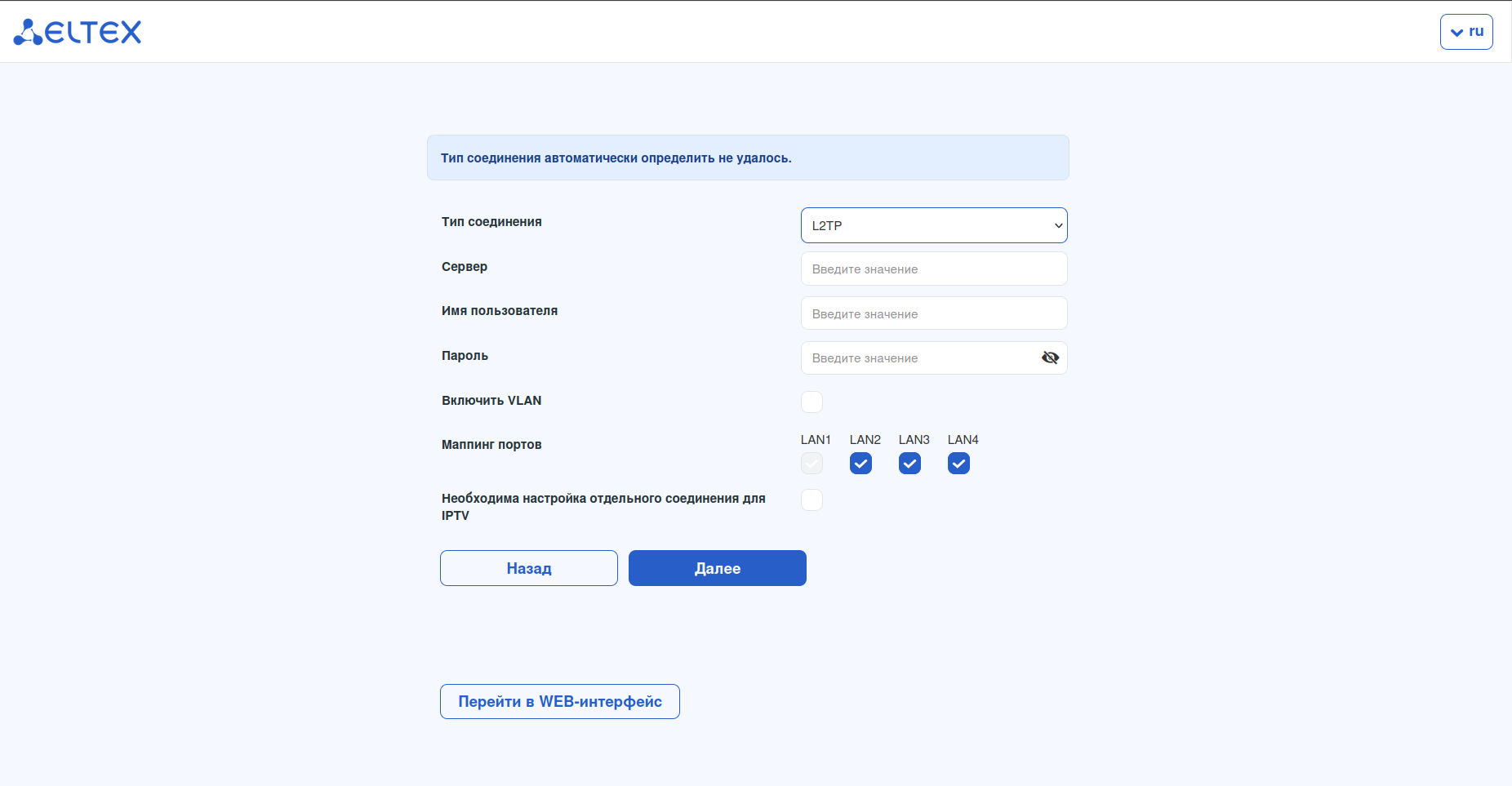Click the LAN4 port label
Image resolution: width=1512 pixels, height=786 pixels.
[x=963, y=440]
